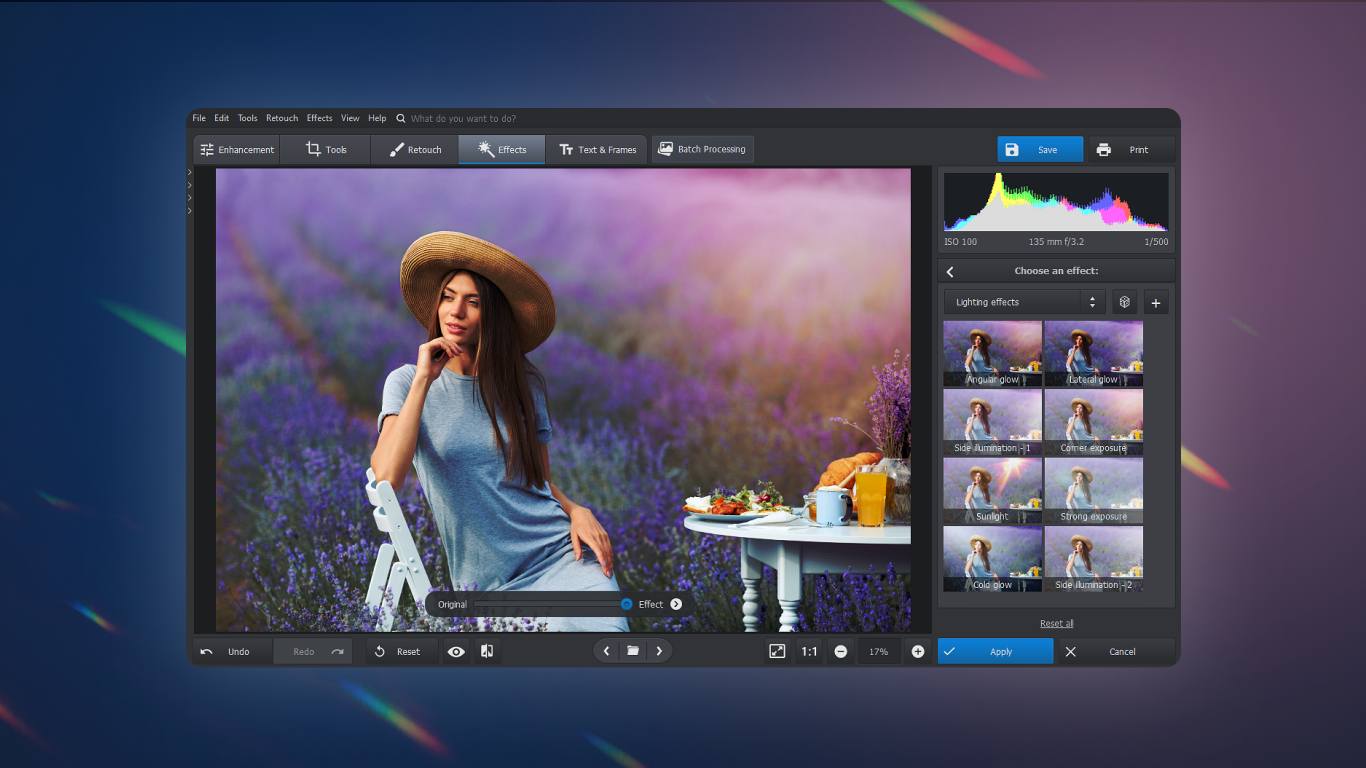The width and height of the screenshot is (1366, 768).
Task: Switch to the Text & Frames tab
Action: [597, 150]
